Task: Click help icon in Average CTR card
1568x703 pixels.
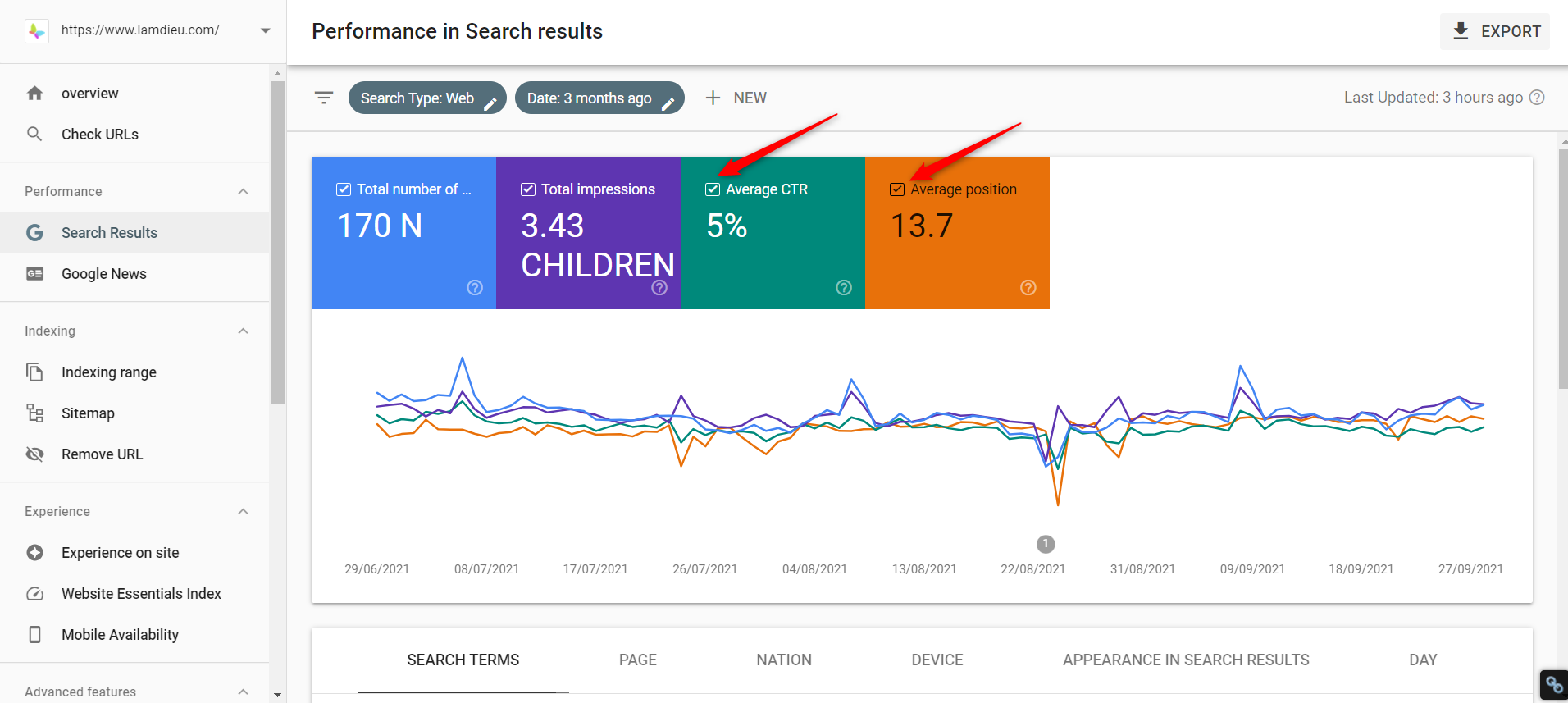Action: (844, 287)
